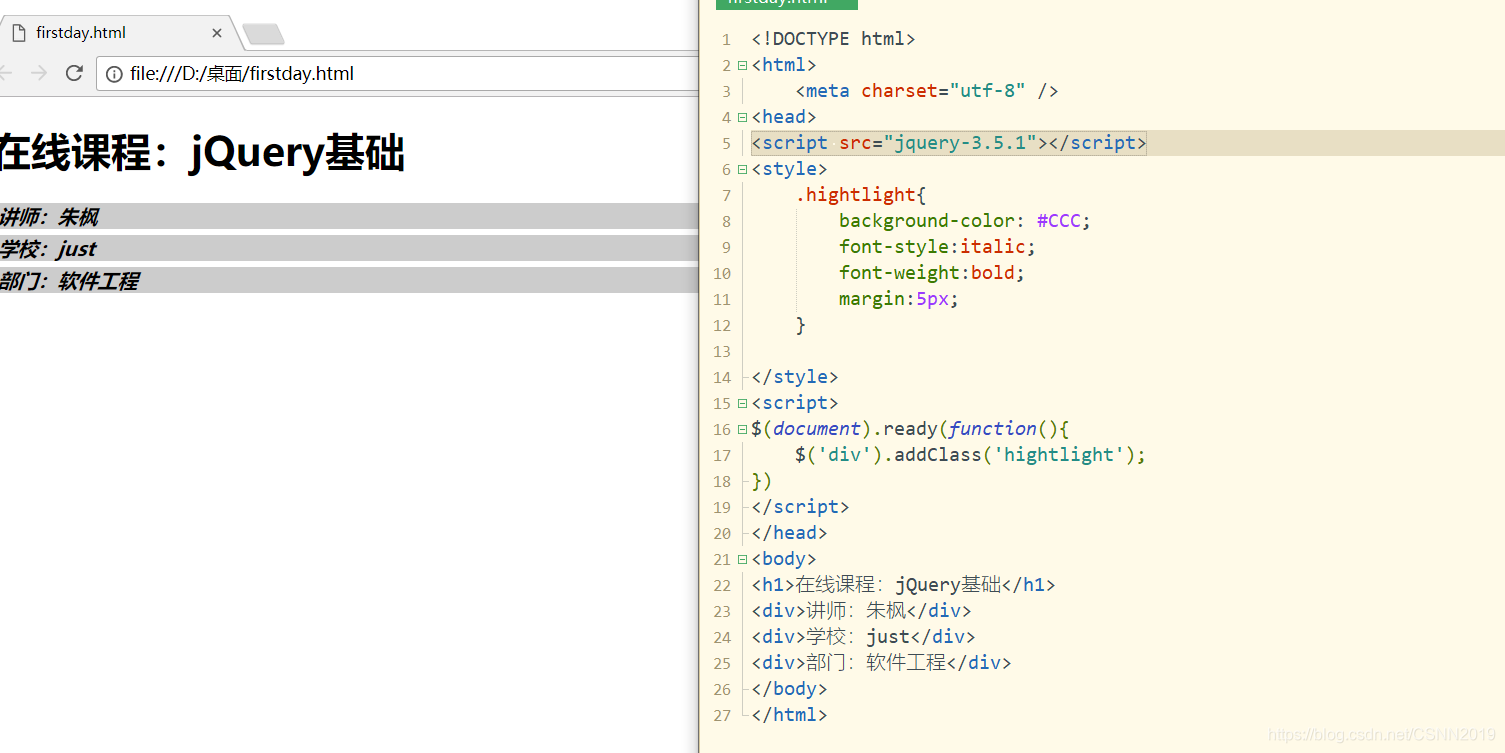
Task: Click the highlighted row 学校：just
Action: pyautogui.click(x=349, y=249)
